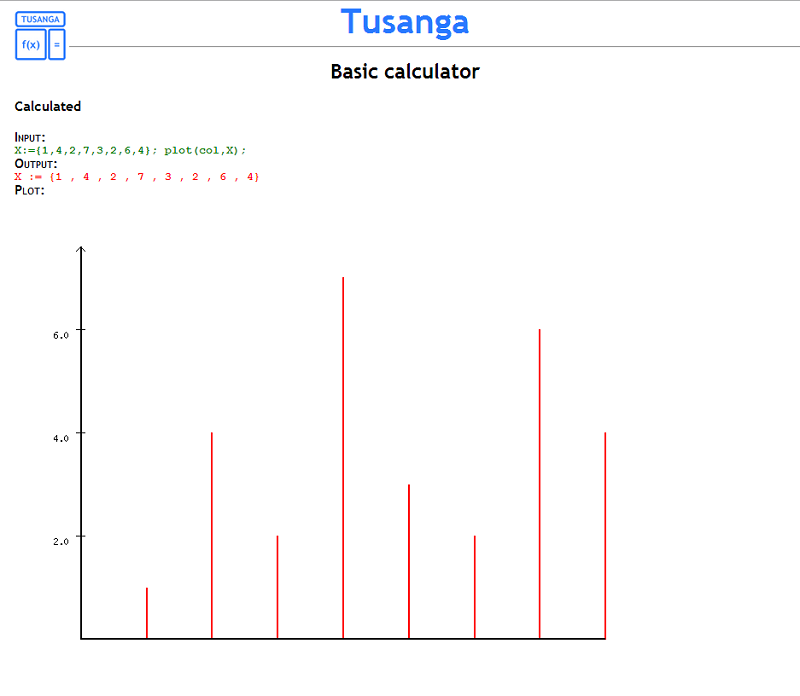Open the Tusanga title link
Image resolution: width=800 pixels, height=696 pixels.
tap(404, 22)
